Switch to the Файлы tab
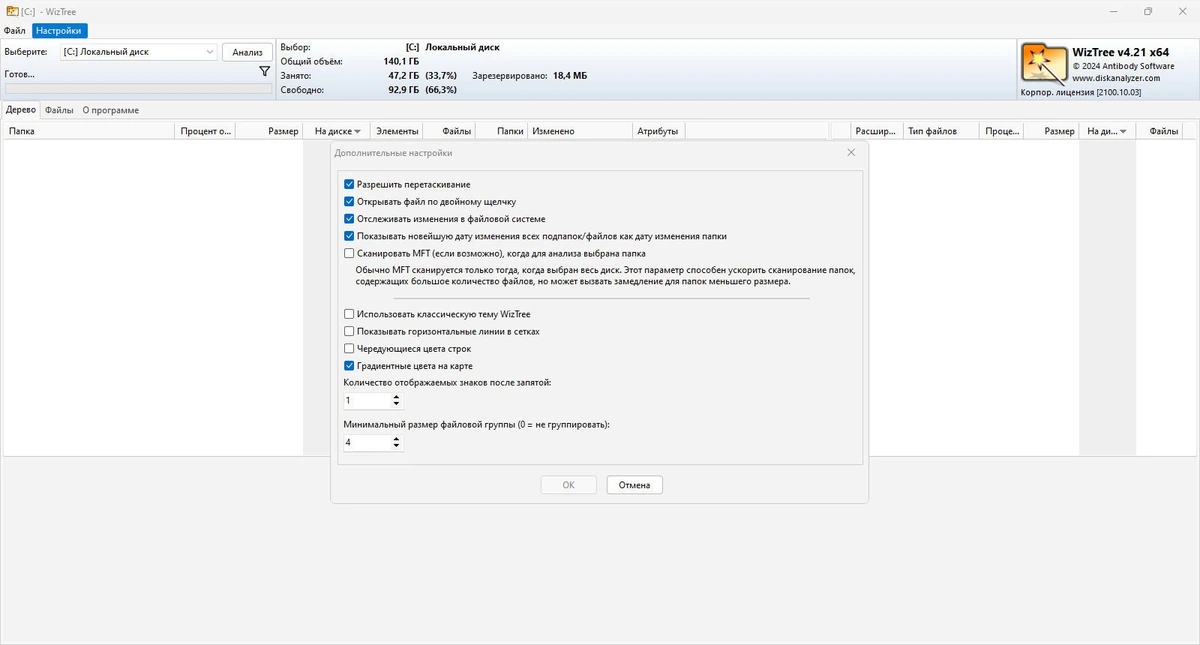The image size is (1200, 645). [59, 110]
